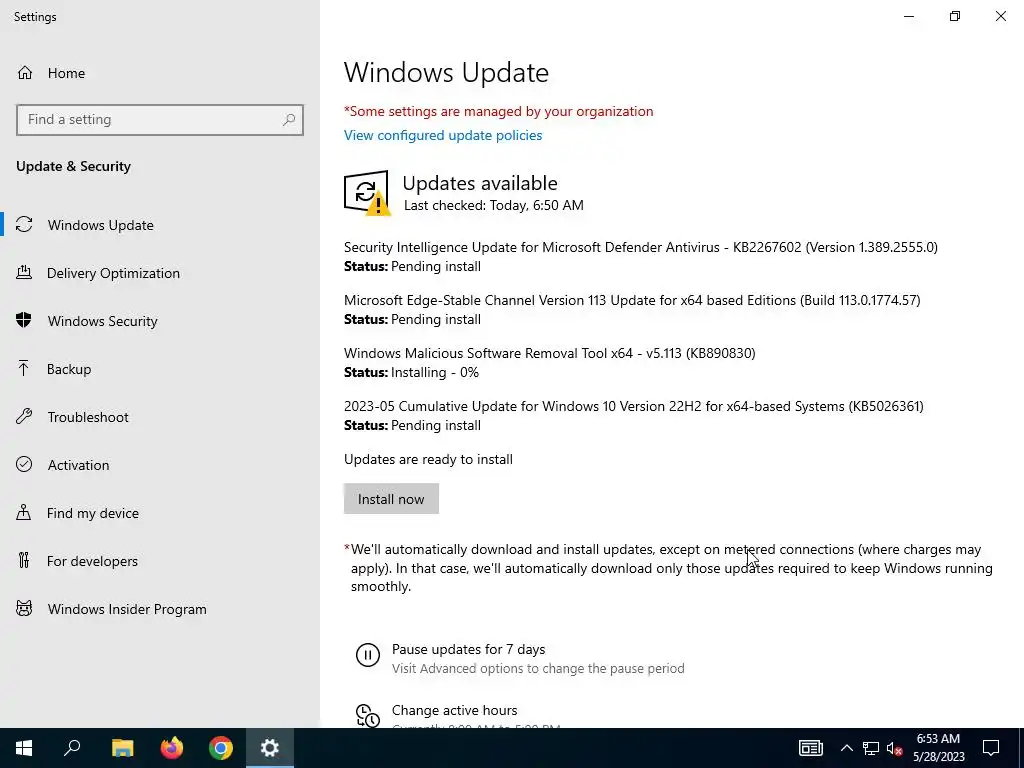This screenshot has width=1024, height=768.
Task: Click the Home icon in sidebar
Action: (x=25, y=72)
